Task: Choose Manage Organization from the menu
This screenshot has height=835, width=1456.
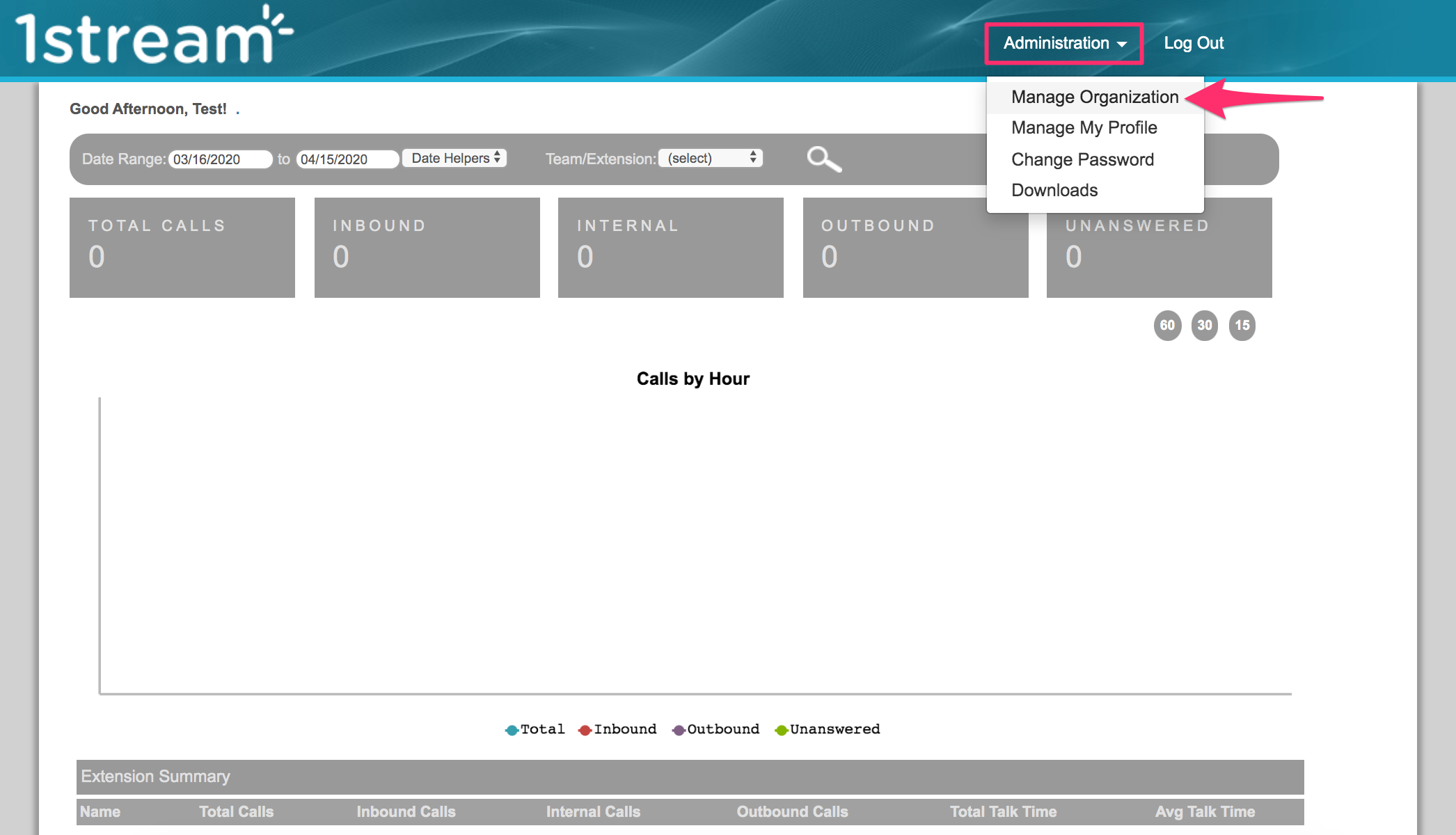Action: [1094, 97]
